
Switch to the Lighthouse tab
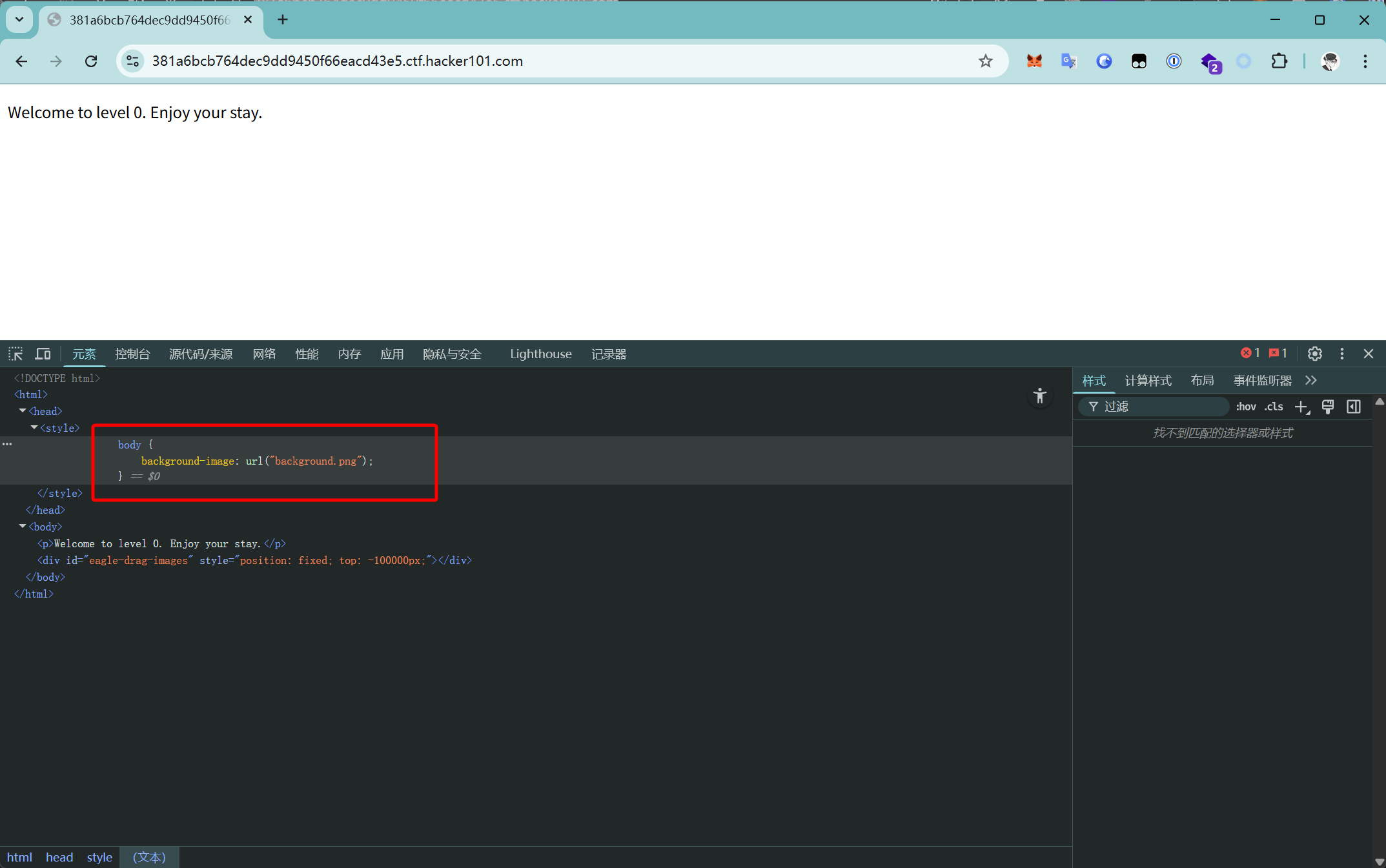click(541, 354)
